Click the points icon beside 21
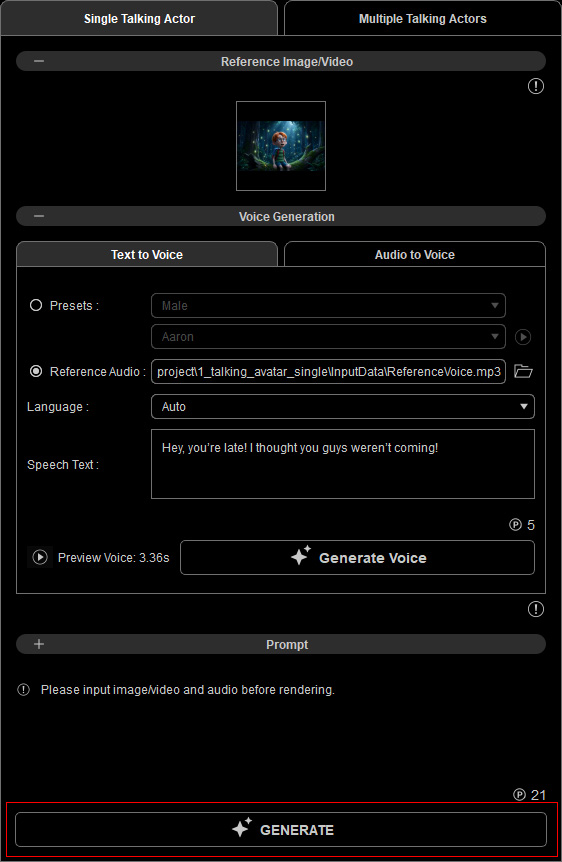Viewport: 562px width, 862px height. coord(519,794)
